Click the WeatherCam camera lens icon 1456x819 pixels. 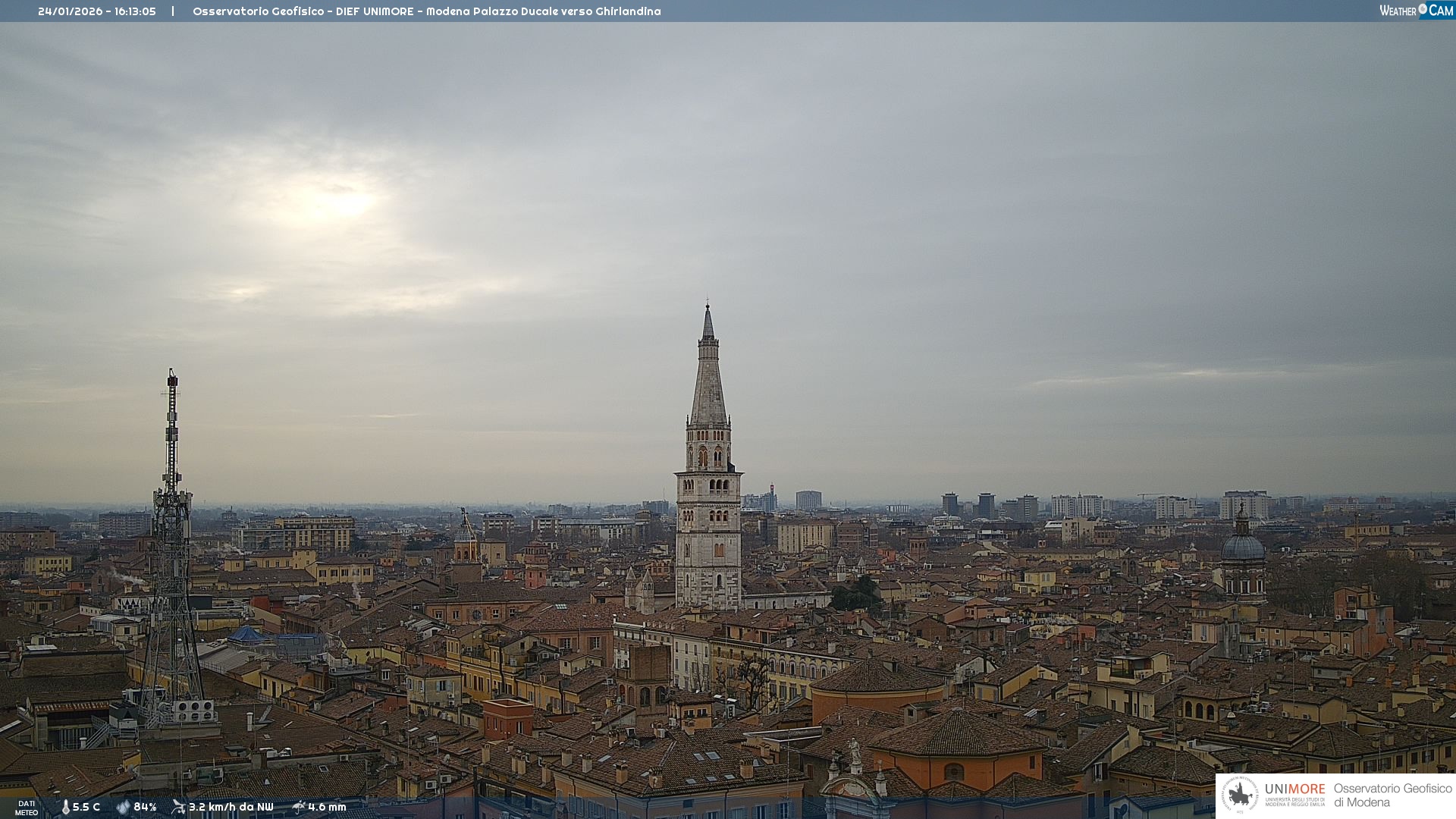click(1422, 9)
